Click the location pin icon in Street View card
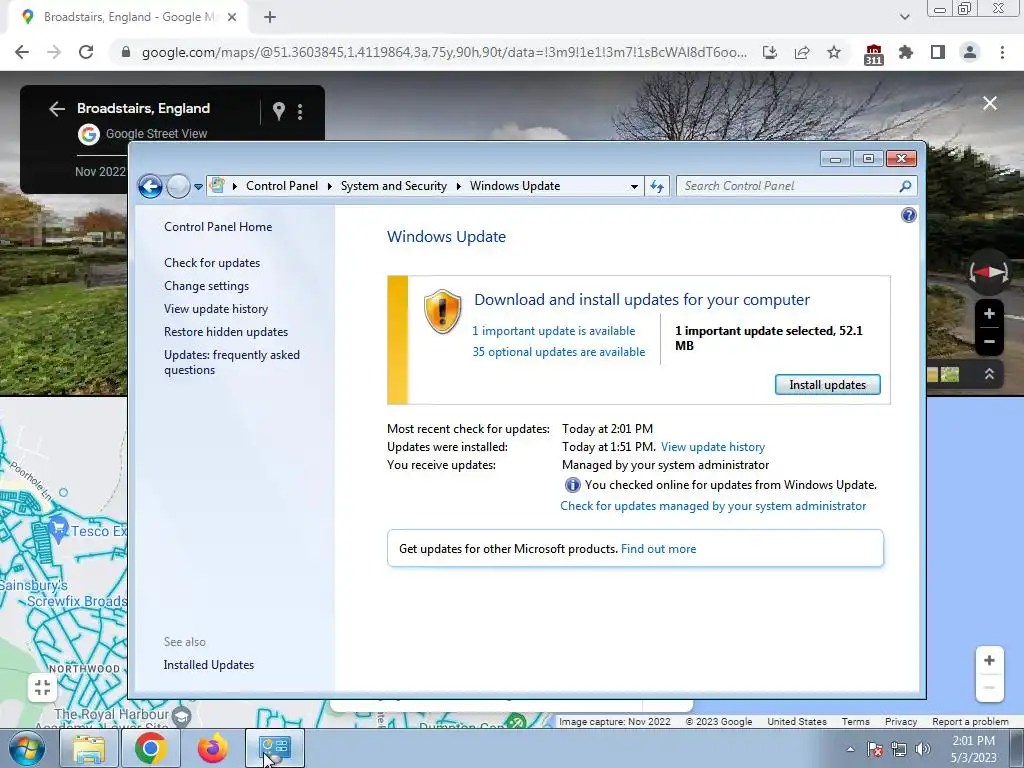Viewport: 1024px width, 768px height. pos(279,112)
